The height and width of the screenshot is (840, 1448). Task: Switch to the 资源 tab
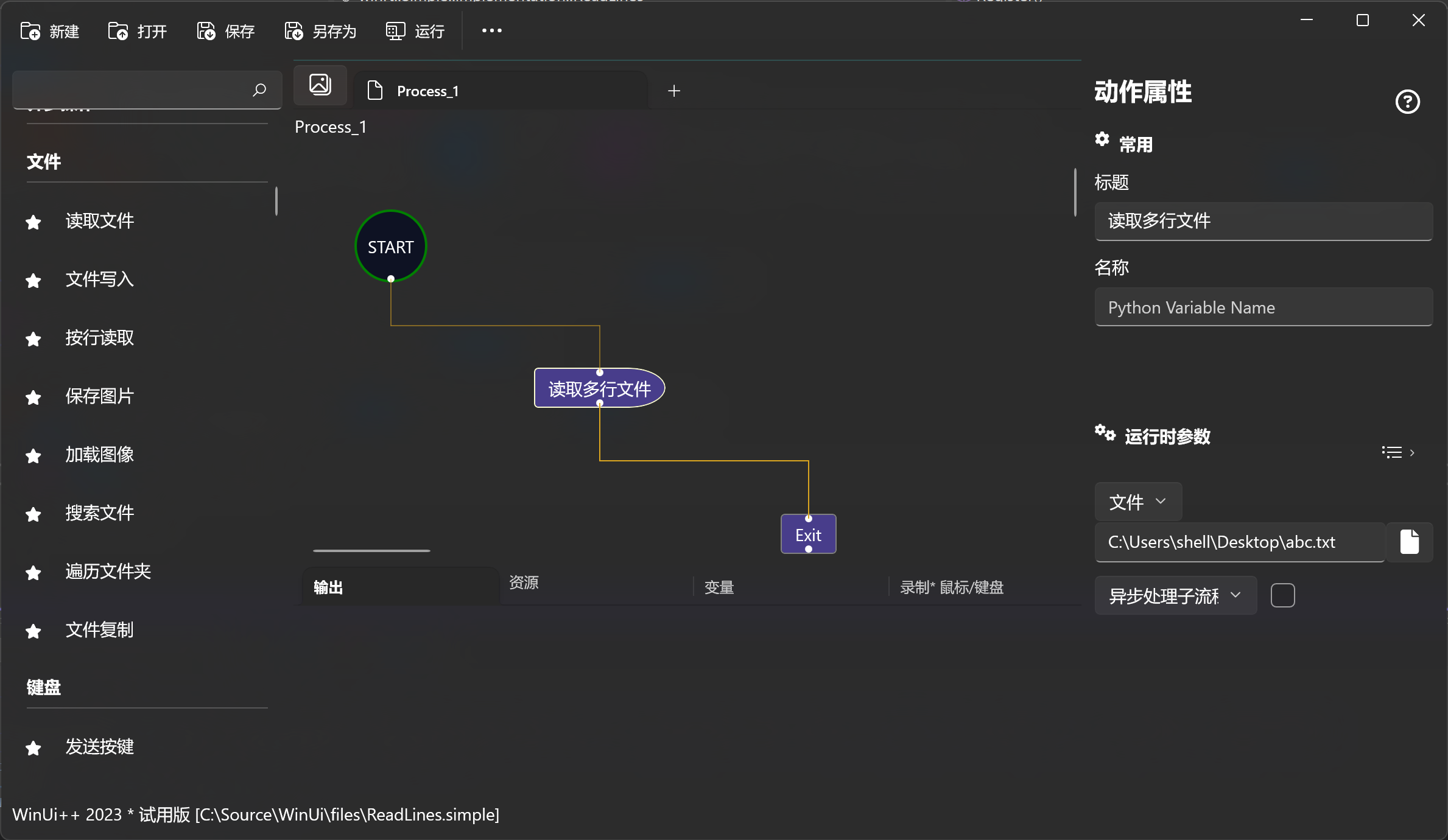pyautogui.click(x=524, y=583)
